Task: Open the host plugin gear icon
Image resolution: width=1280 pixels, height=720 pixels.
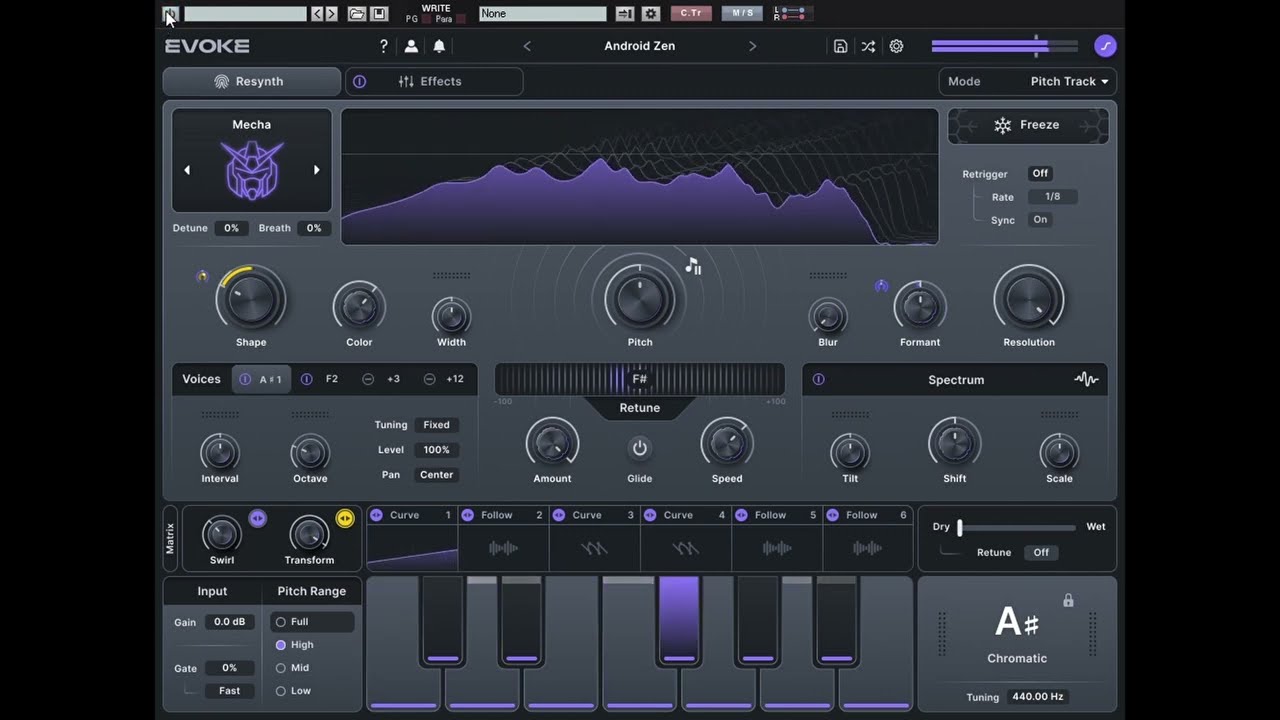Action: click(651, 14)
